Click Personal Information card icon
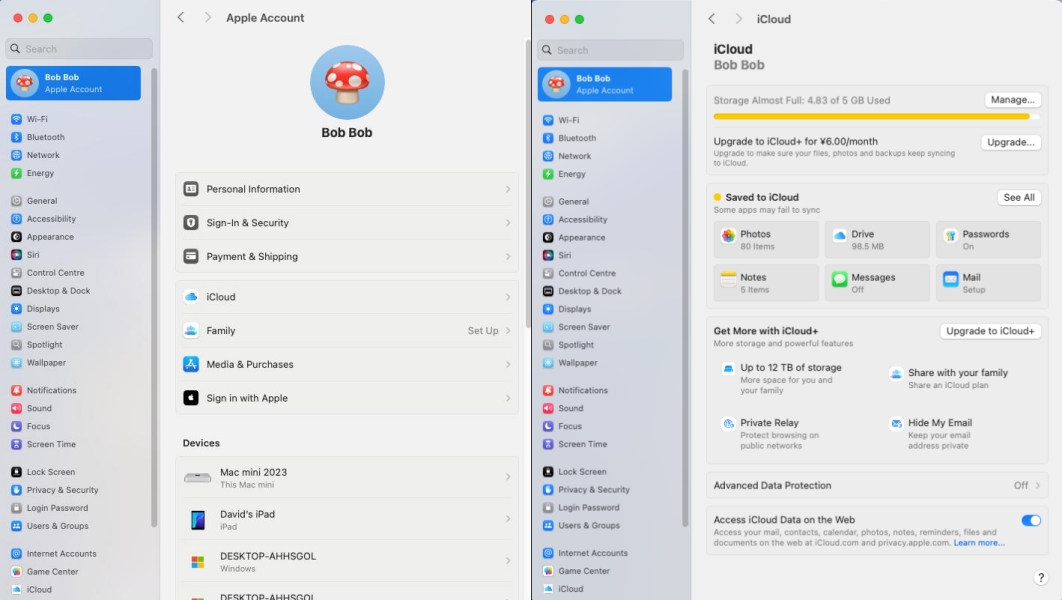This screenshot has width=1062, height=600. point(191,189)
